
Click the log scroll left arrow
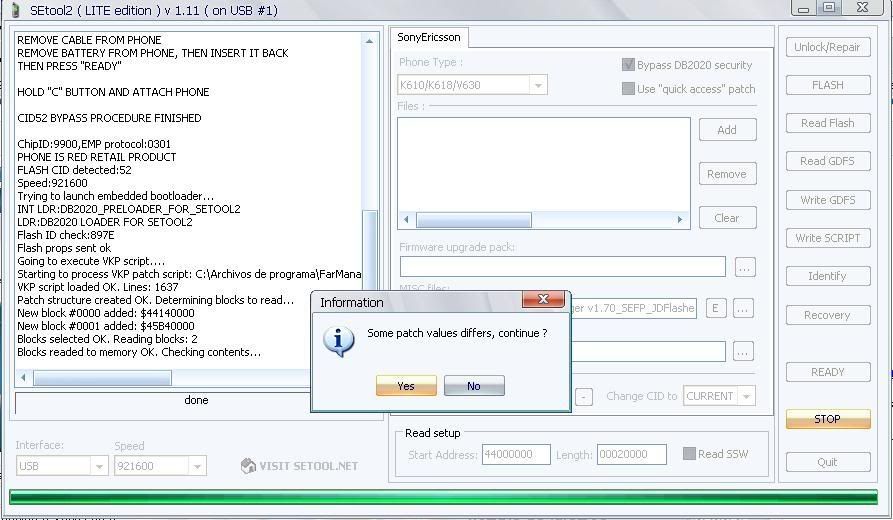[23, 378]
